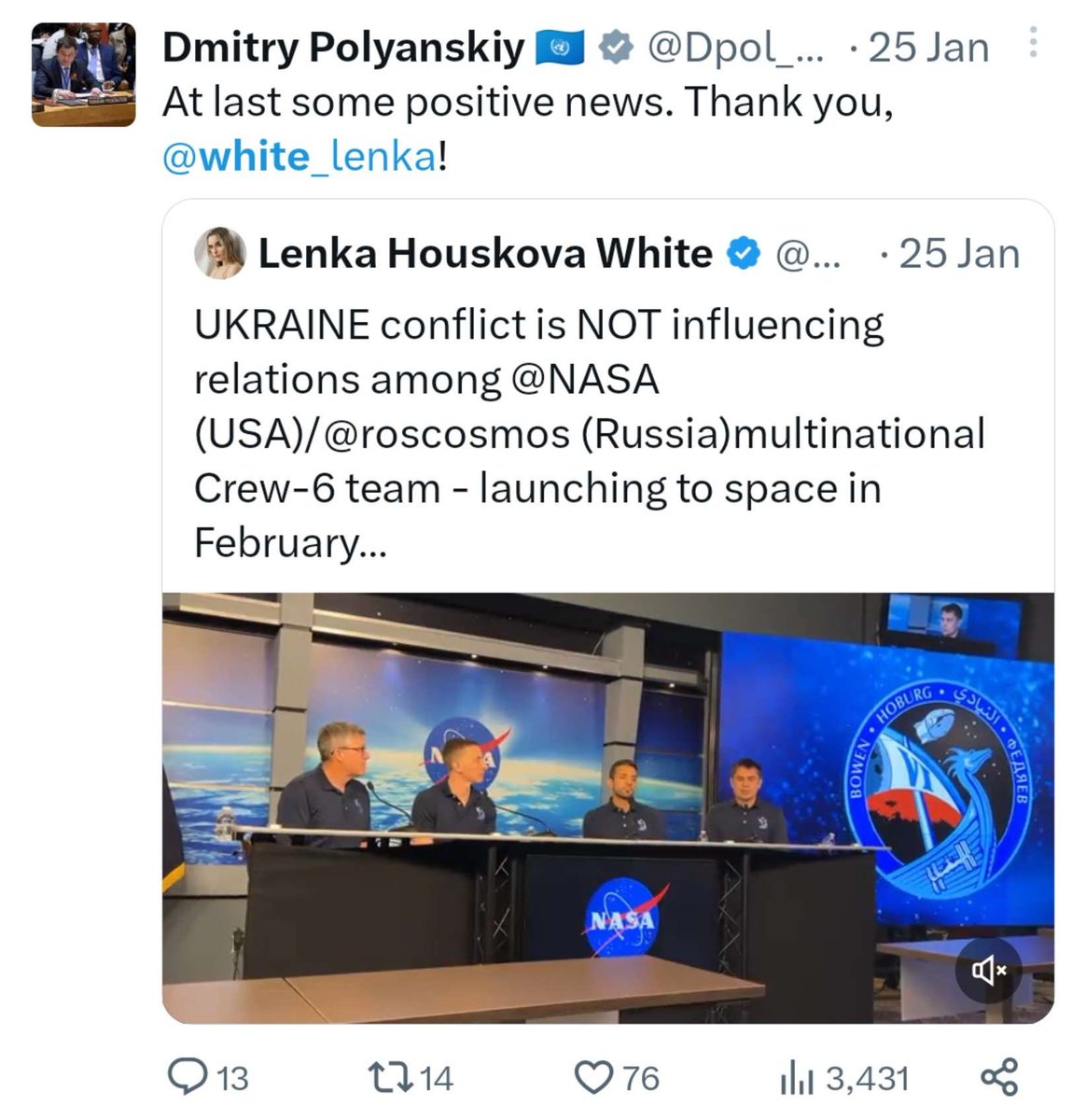Like the tweet with heart icon
Screen dimensions: 1086x1120
click(x=593, y=1077)
